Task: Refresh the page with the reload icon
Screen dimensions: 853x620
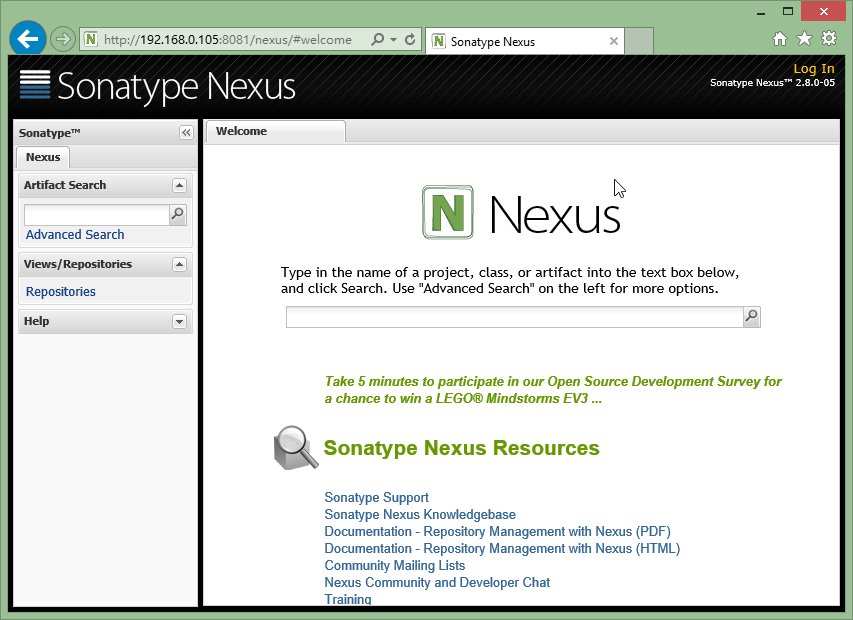Action: click(410, 39)
